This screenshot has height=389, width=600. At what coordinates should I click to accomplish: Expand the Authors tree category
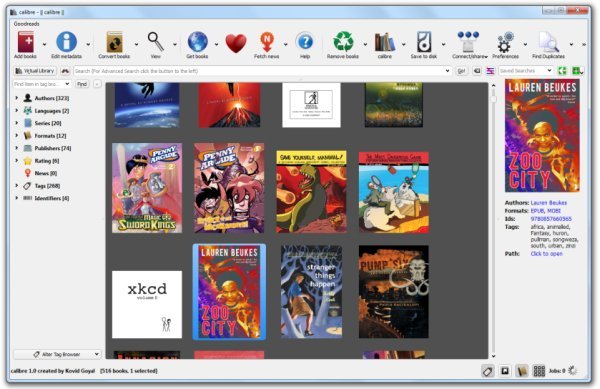tap(16, 98)
